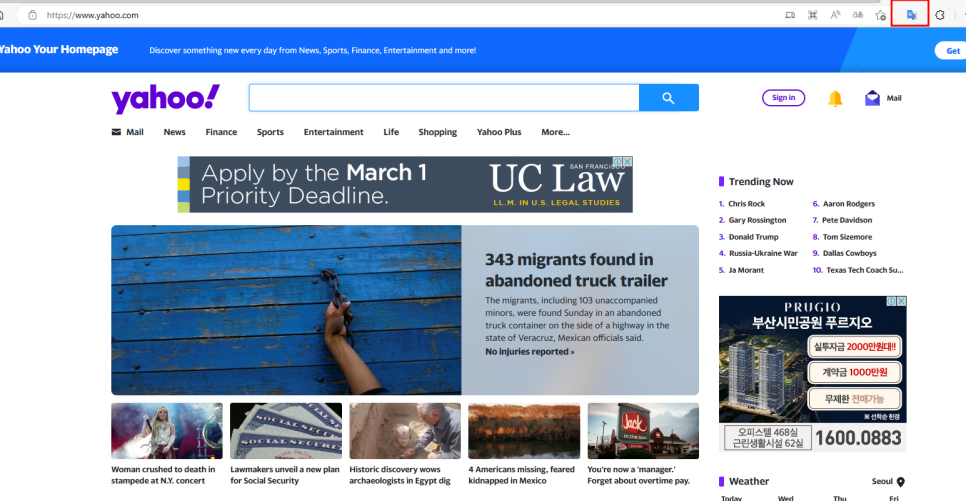This screenshot has height=501, width=966.
Task: Open the Sports nav item
Action: [270, 132]
